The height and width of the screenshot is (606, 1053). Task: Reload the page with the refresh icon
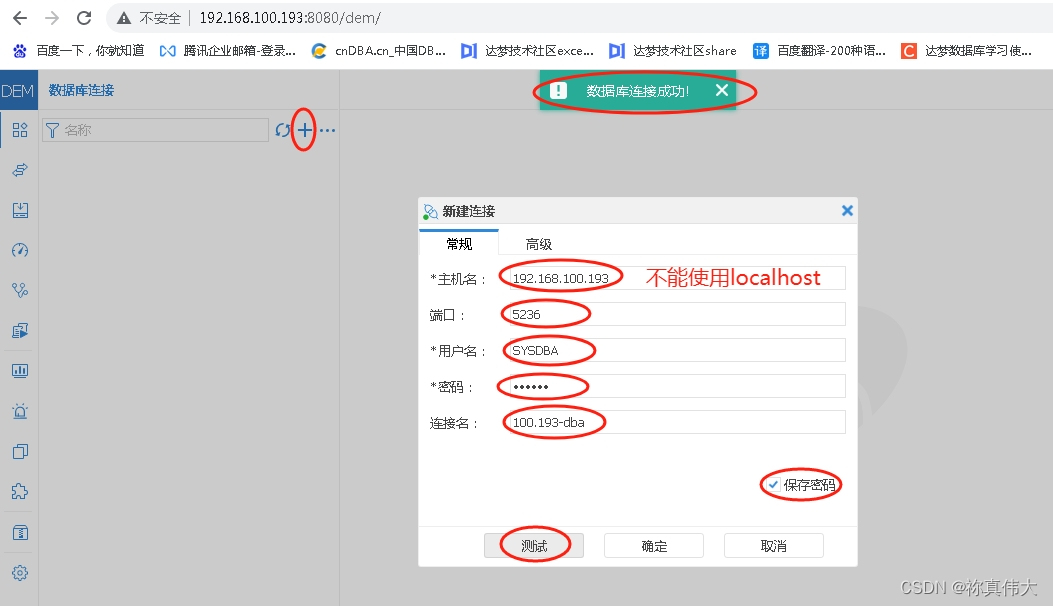(x=84, y=18)
